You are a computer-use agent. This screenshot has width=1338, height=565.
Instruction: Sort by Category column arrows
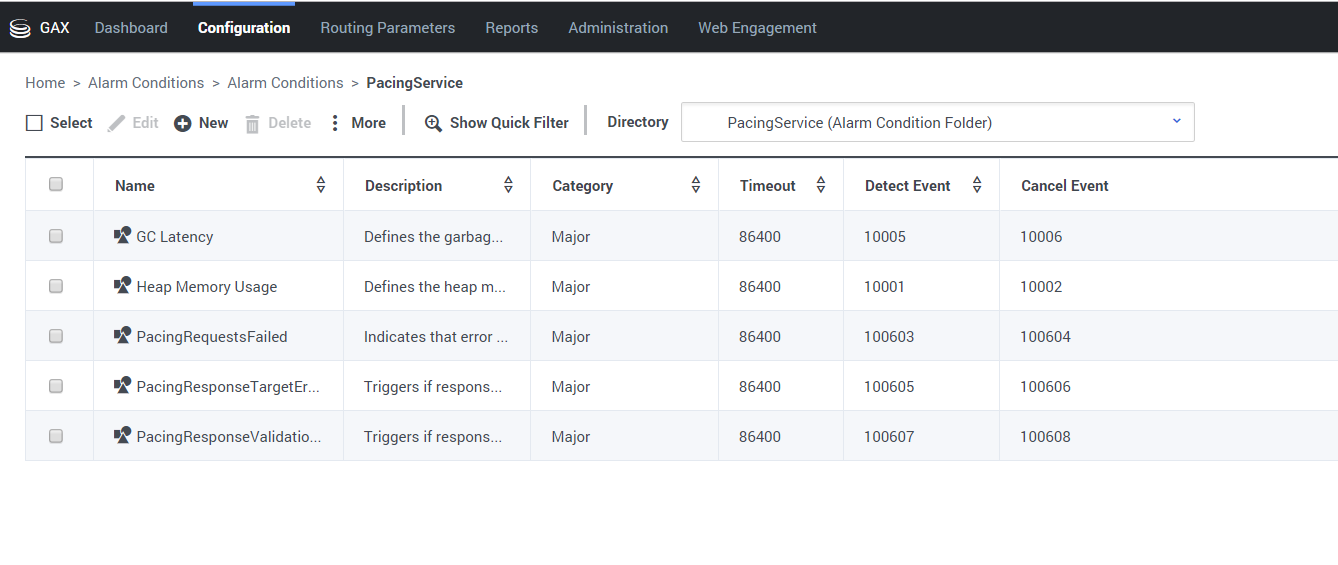(696, 185)
